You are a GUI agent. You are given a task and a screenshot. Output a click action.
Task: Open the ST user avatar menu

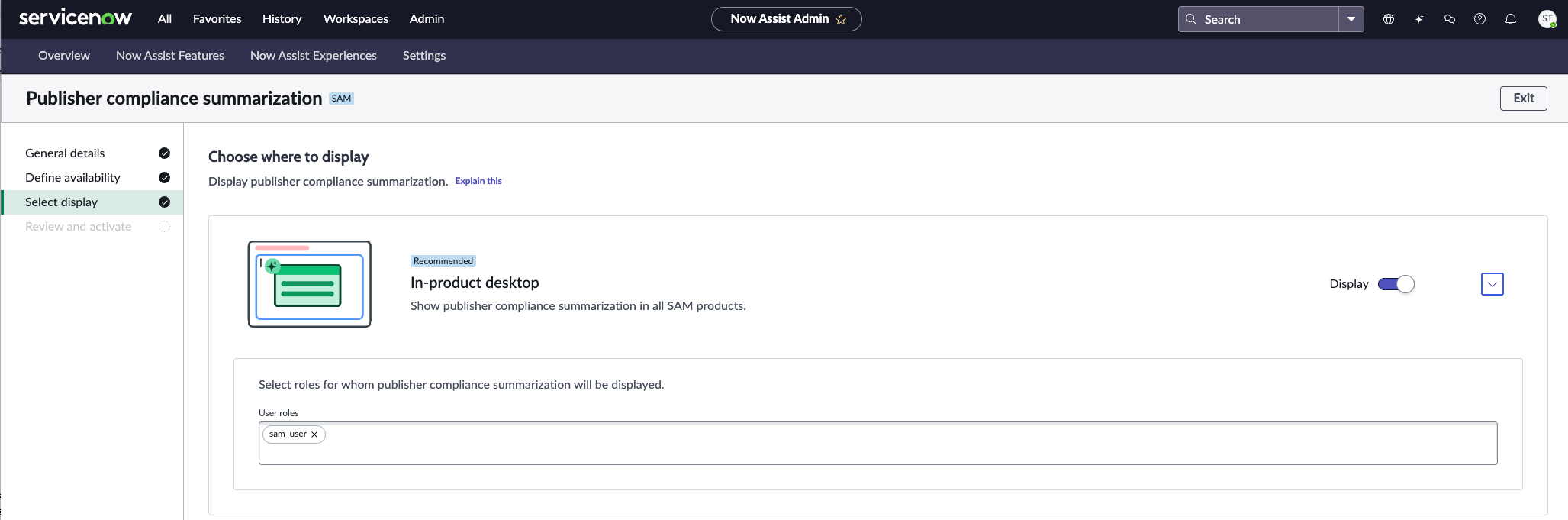(x=1547, y=19)
